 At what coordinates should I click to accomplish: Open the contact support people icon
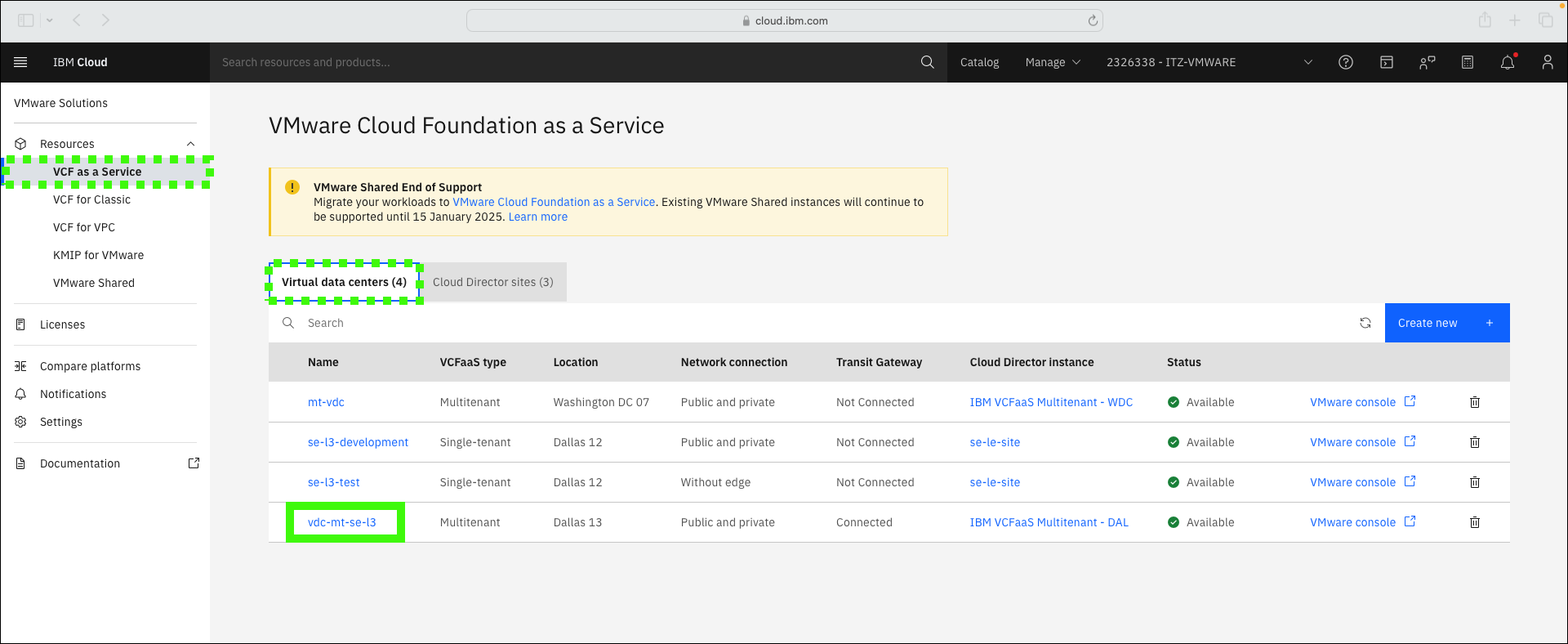point(1427,62)
